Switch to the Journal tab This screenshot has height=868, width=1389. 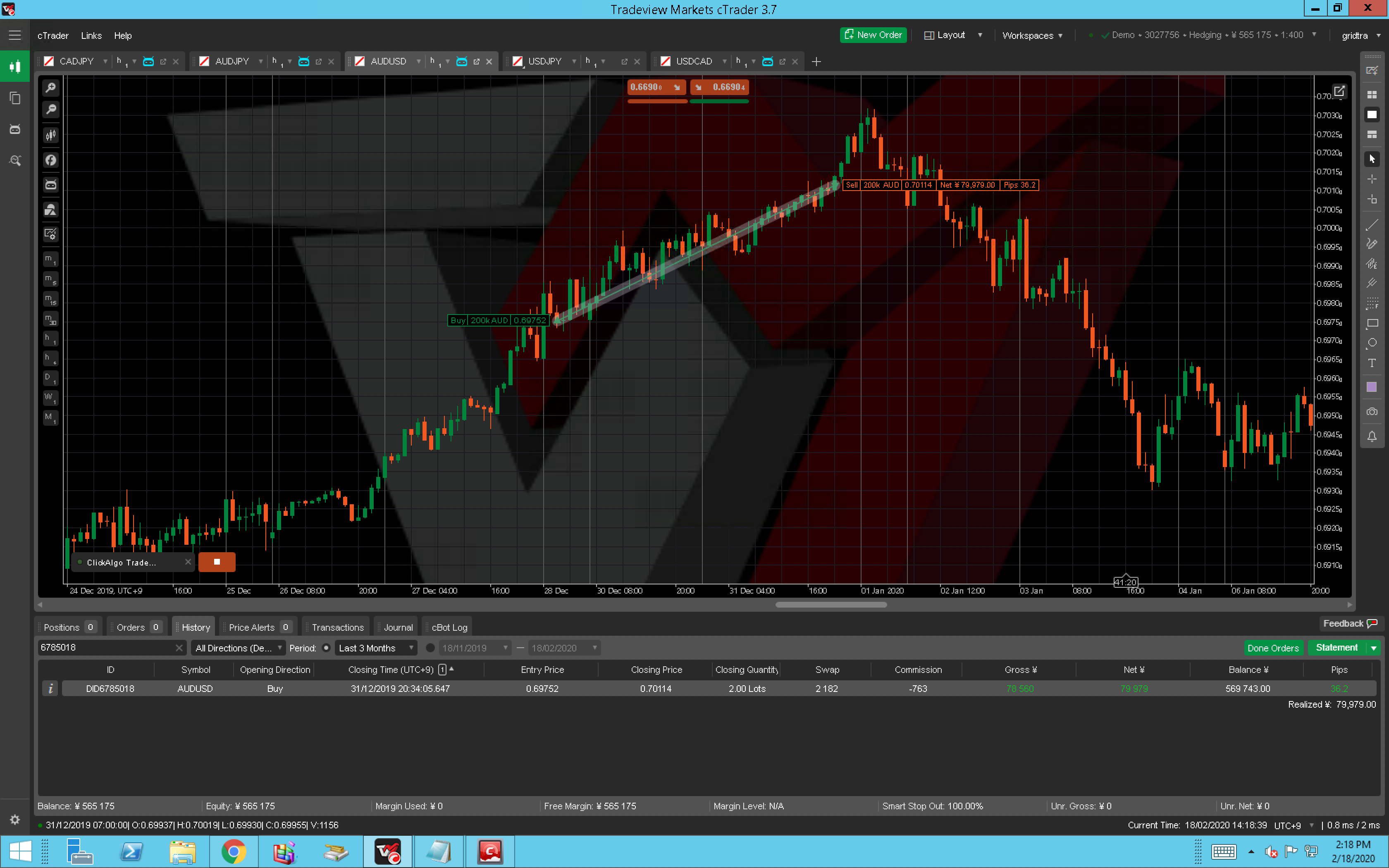click(x=398, y=627)
